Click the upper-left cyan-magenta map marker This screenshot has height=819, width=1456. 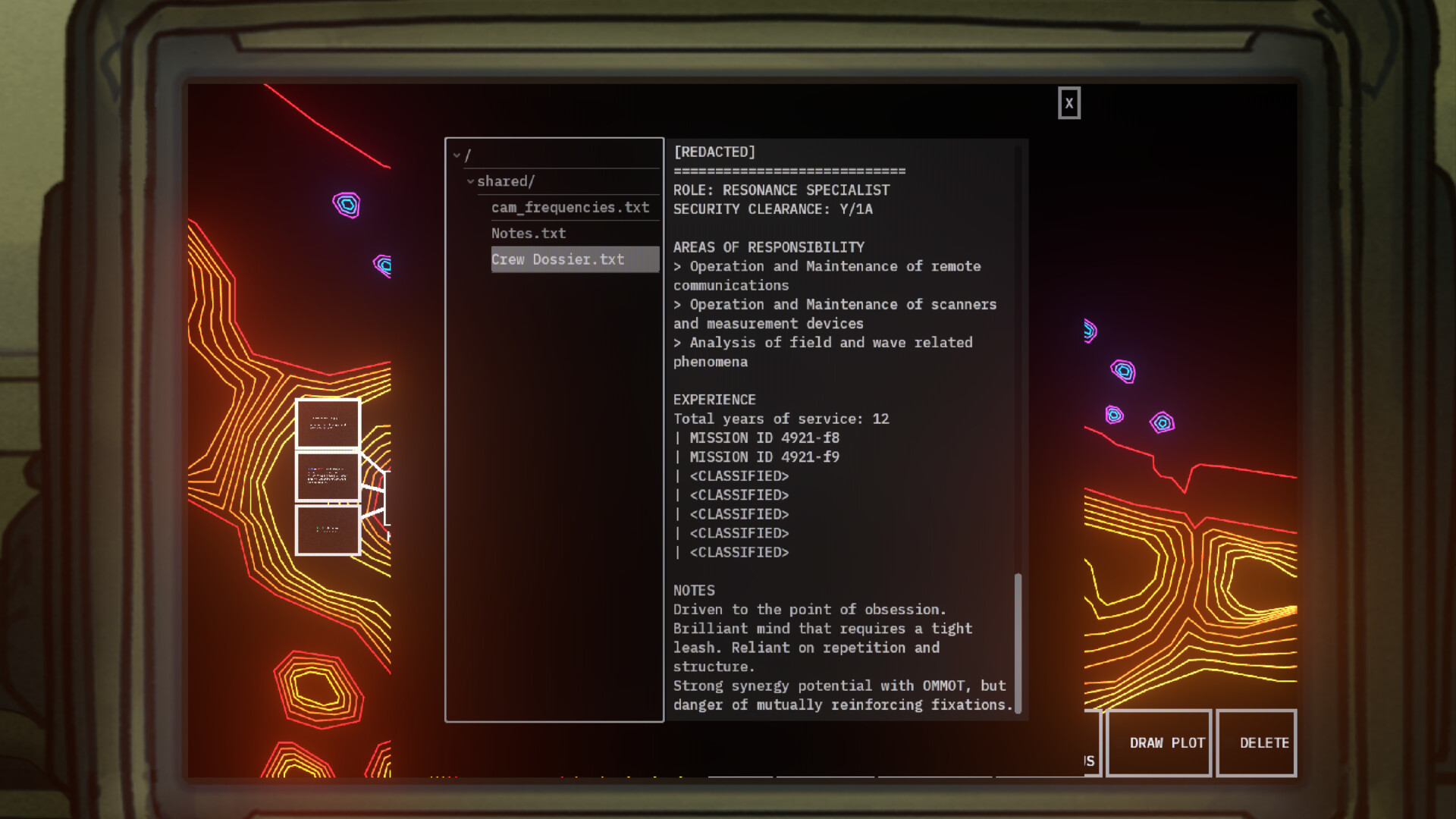pyautogui.click(x=347, y=204)
